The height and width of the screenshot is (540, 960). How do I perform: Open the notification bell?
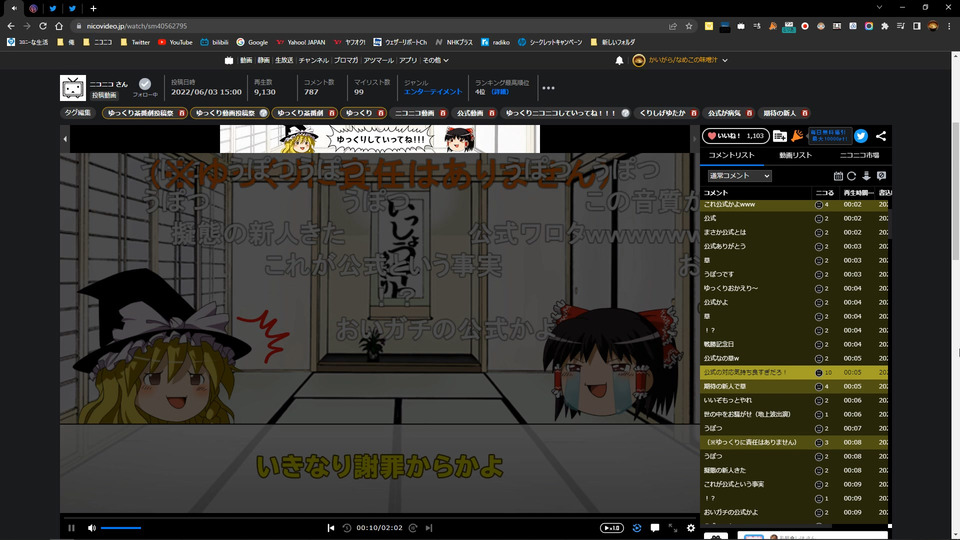tap(619, 60)
